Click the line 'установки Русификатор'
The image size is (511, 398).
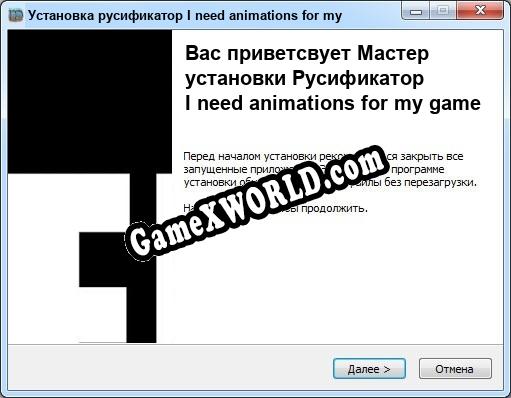point(304,79)
